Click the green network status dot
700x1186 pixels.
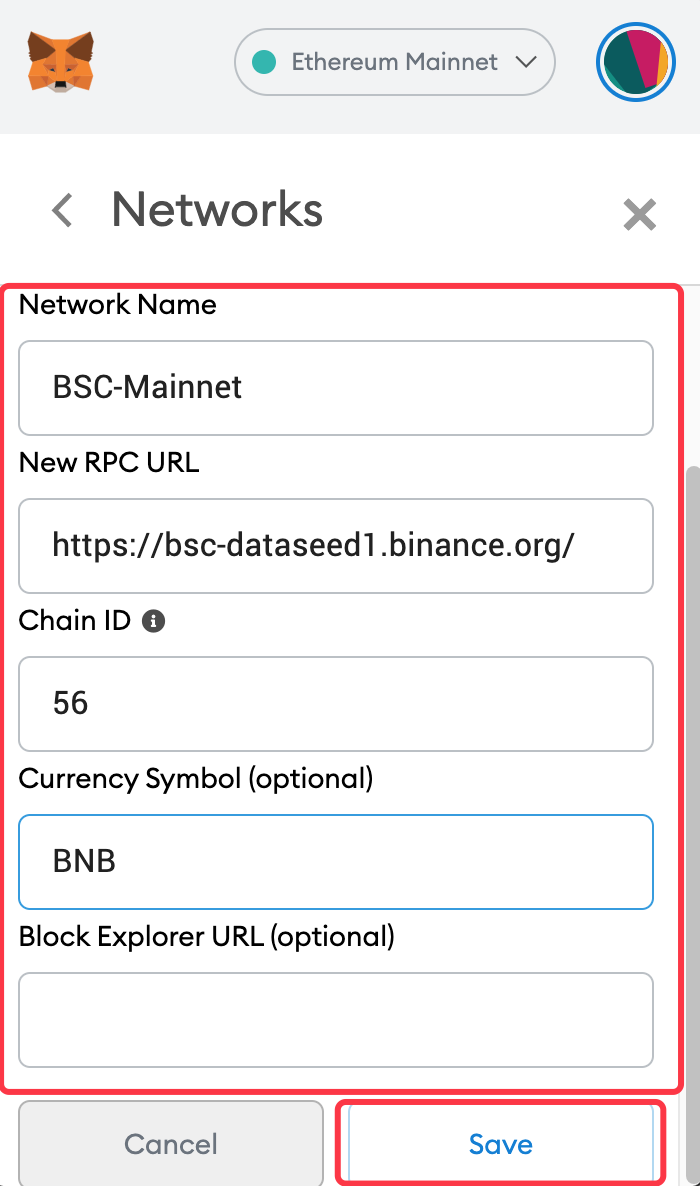(263, 62)
